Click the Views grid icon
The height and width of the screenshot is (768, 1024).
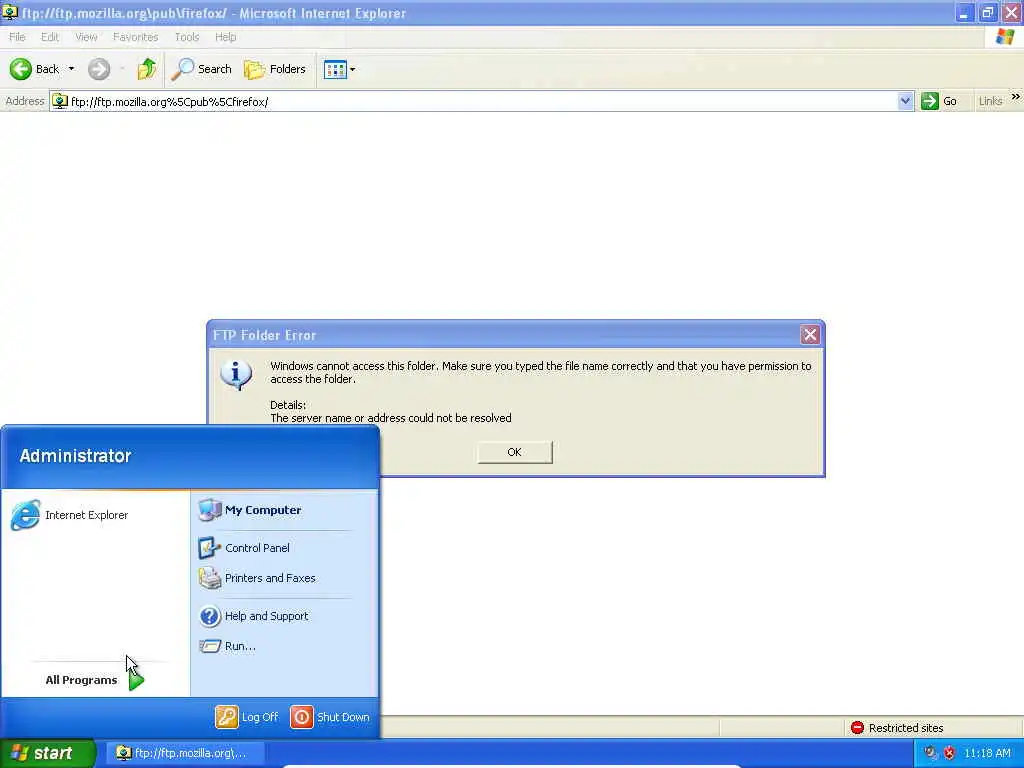335,69
